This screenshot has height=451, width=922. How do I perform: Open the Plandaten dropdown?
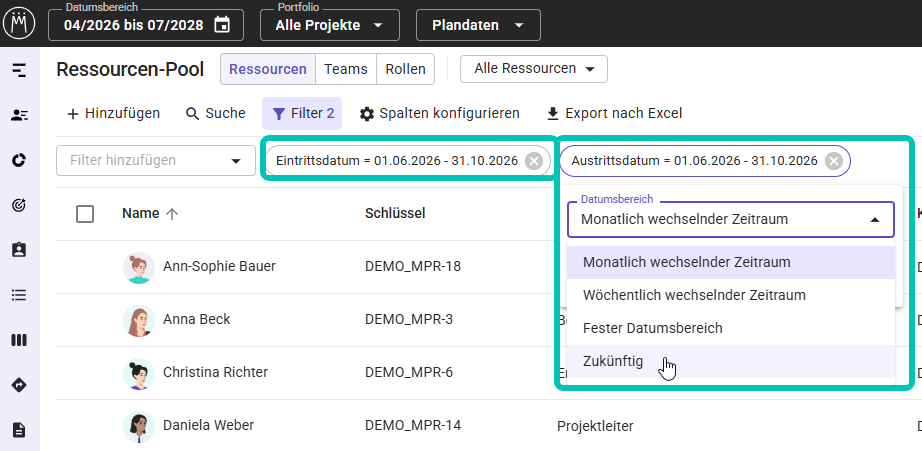tap(478, 25)
